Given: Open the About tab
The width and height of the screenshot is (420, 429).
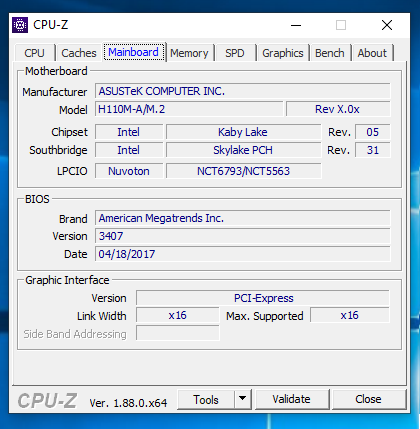Looking at the screenshot, I should click(x=372, y=53).
